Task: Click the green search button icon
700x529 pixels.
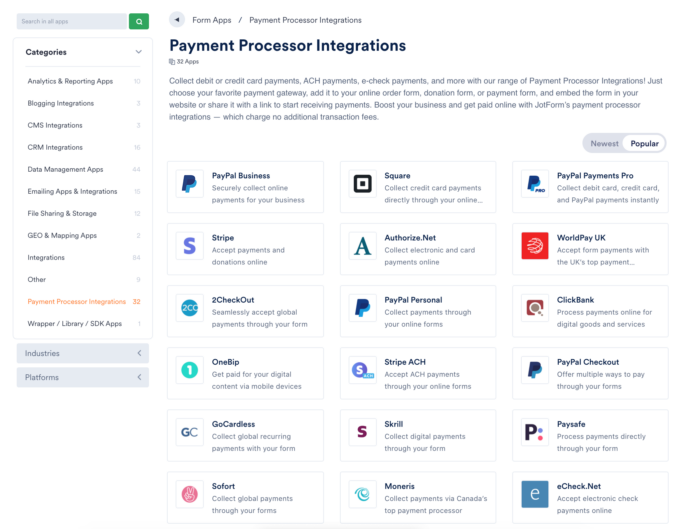Action: [139, 21]
